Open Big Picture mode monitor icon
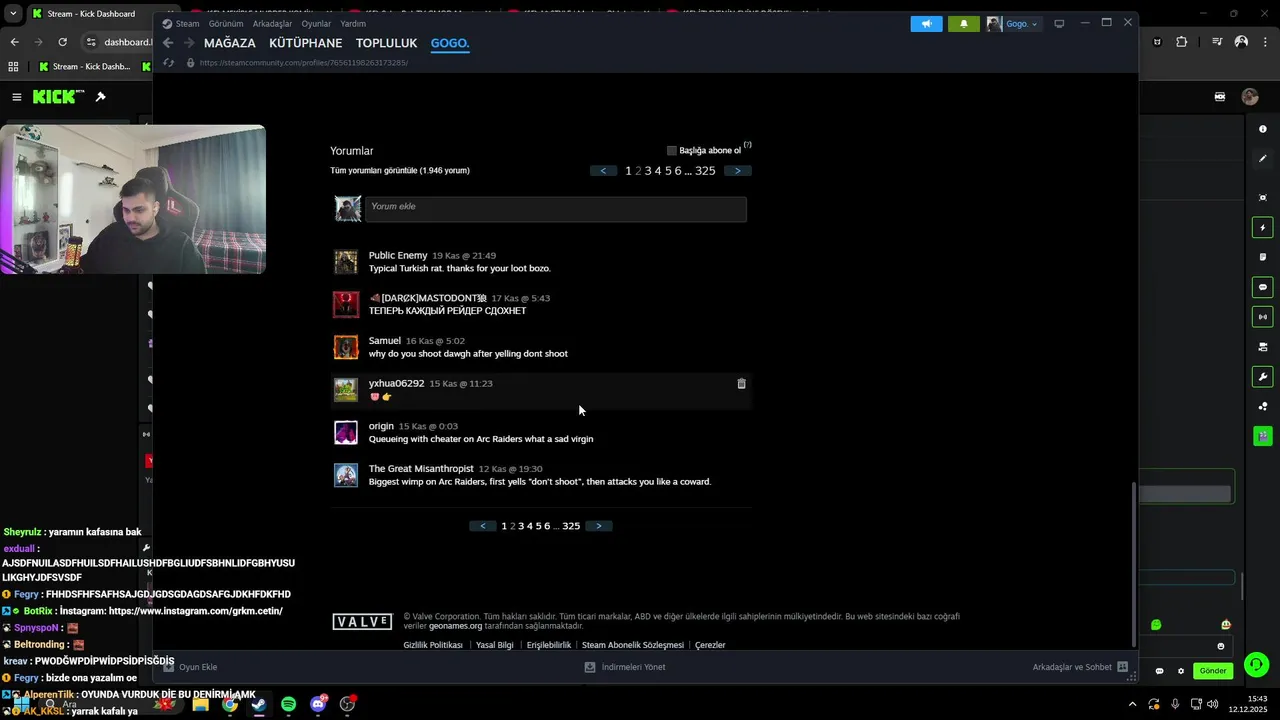The image size is (1280, 720). pyautogui.click(x=1059, y=24)
